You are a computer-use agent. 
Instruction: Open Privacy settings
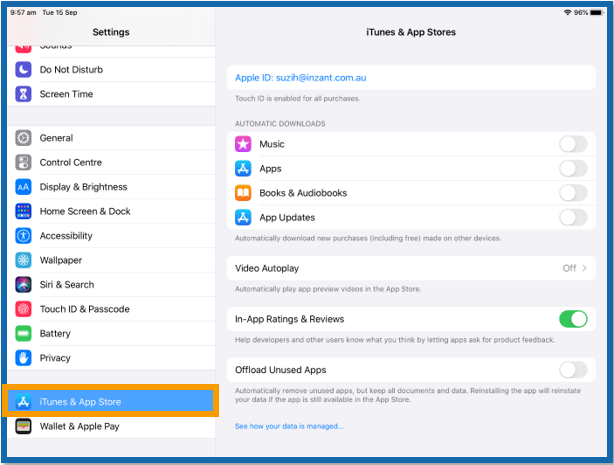(112, 358)
